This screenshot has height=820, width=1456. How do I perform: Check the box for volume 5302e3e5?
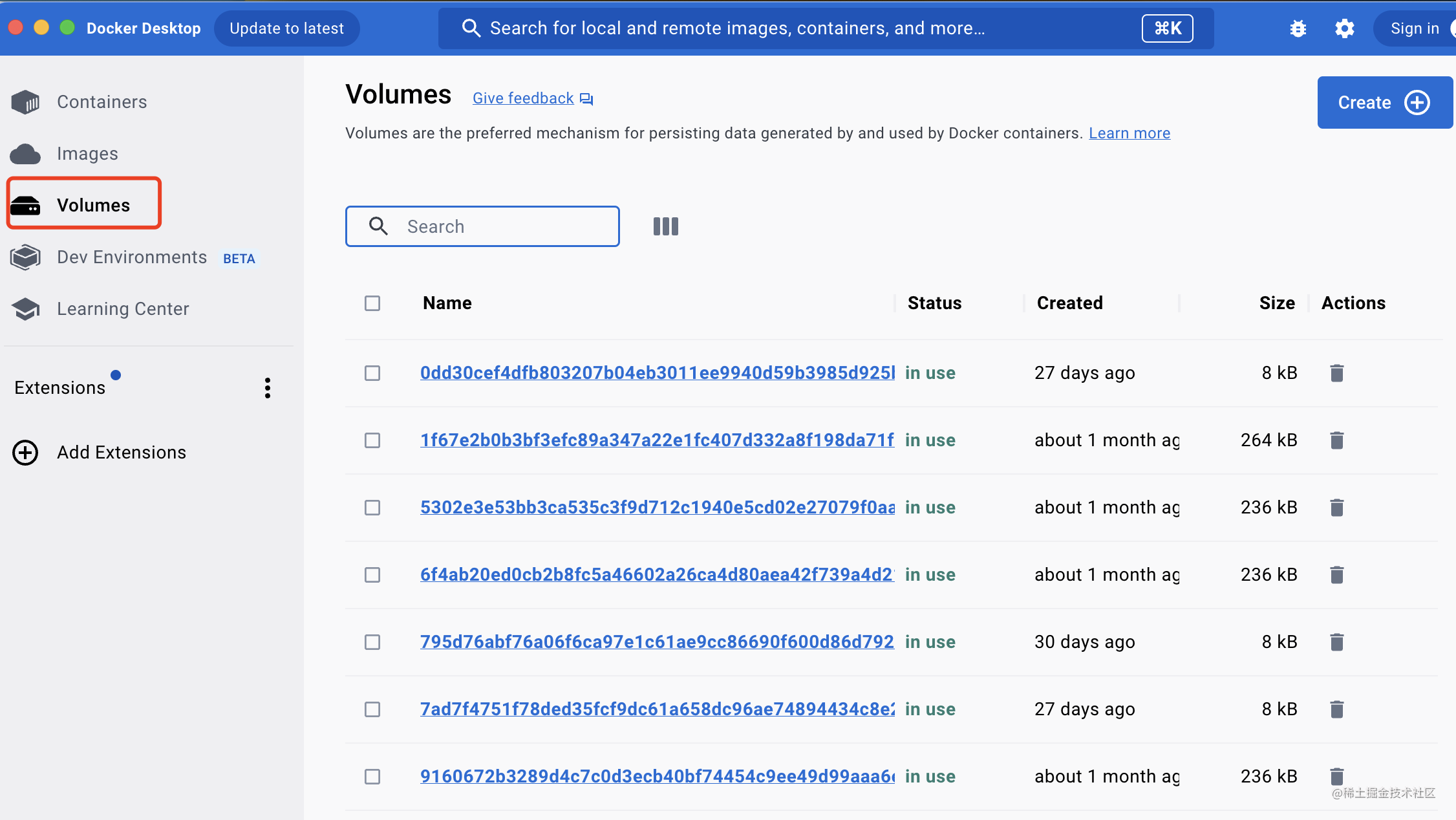[x=372, y=508]
